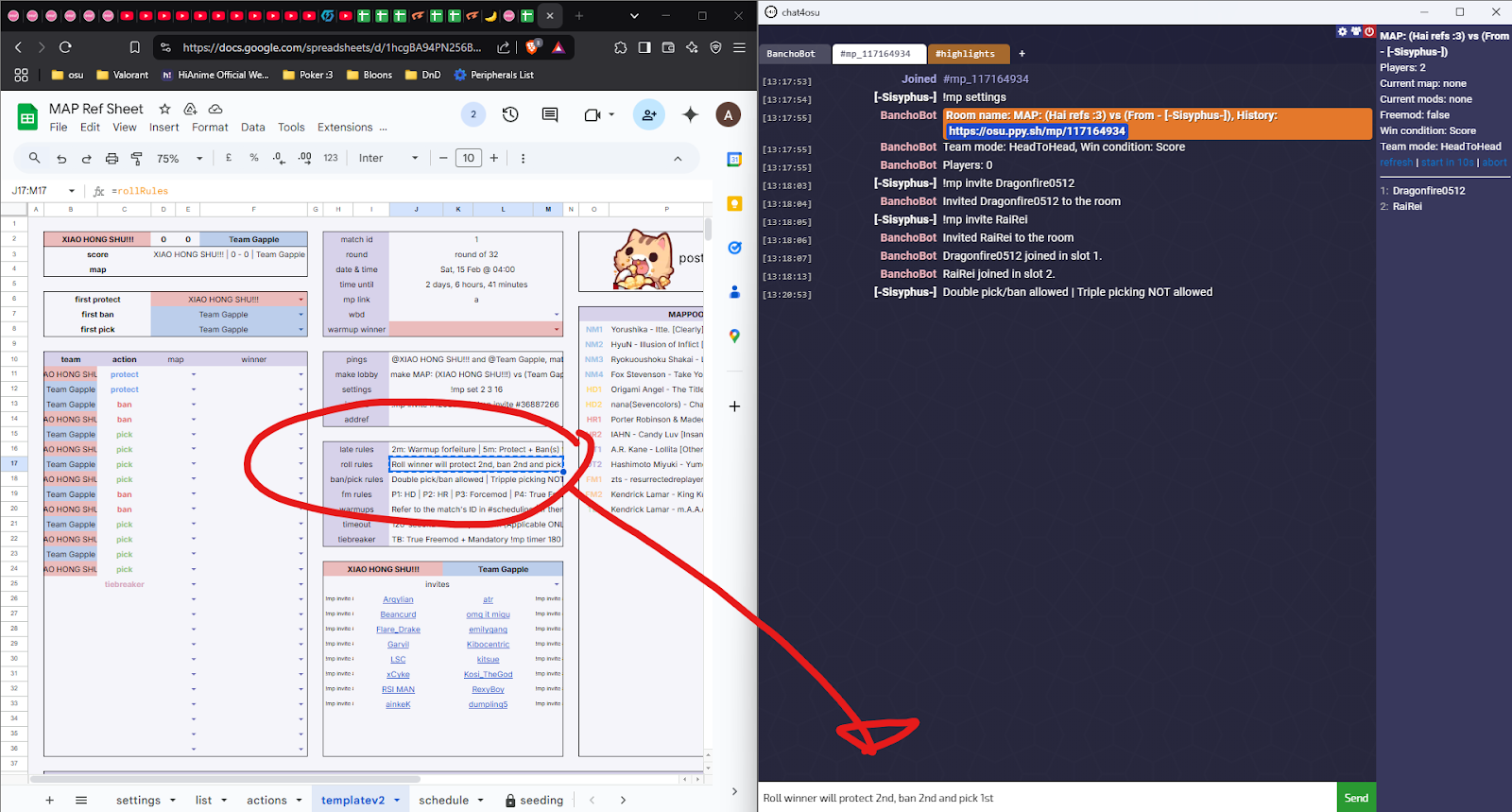Viewport: 1512px width, 812px height.
Task: Open Google Tasks side panel icon
Action: coord(734,248)
